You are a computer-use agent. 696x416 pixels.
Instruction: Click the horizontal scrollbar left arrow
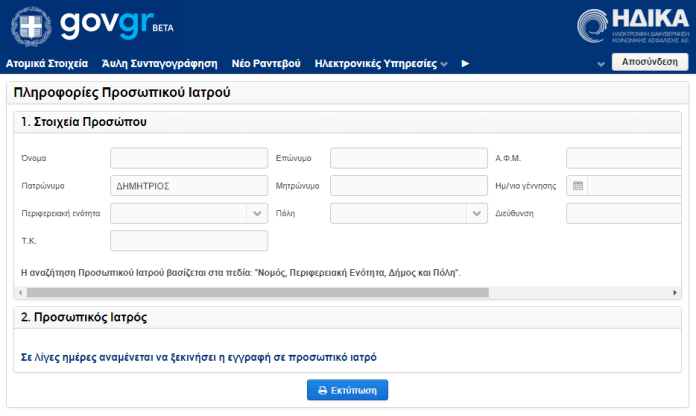[x=19, y=293]
